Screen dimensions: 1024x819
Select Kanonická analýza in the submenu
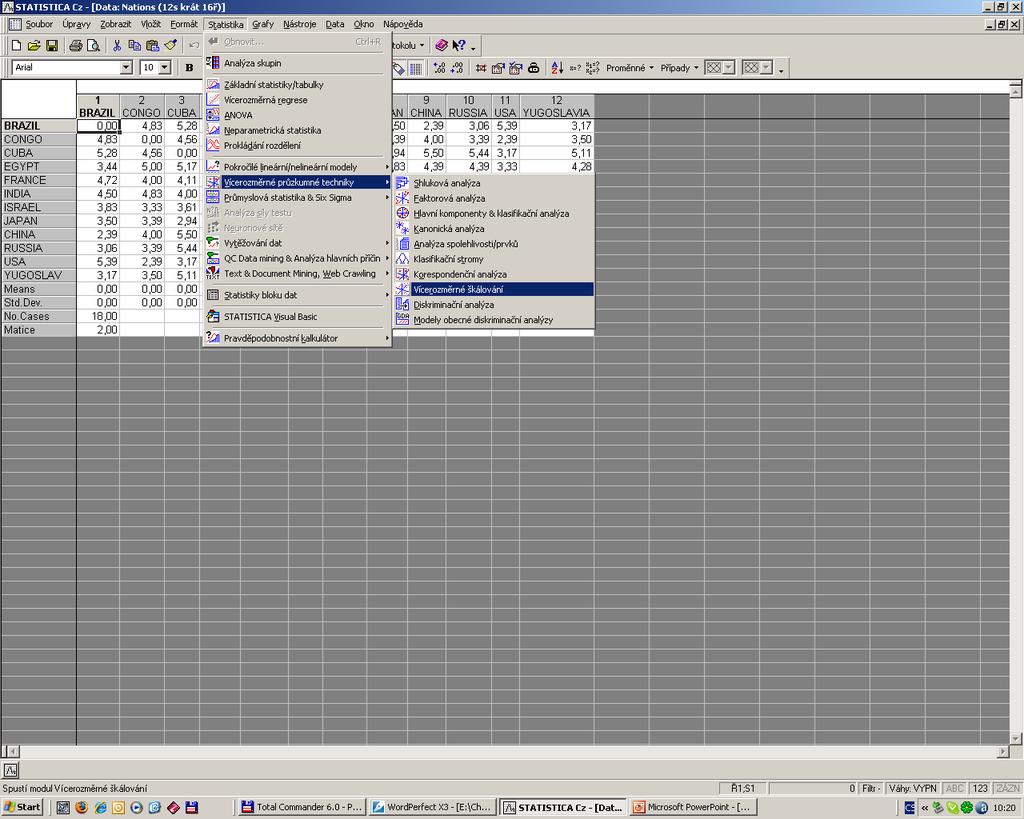[494, 229]
